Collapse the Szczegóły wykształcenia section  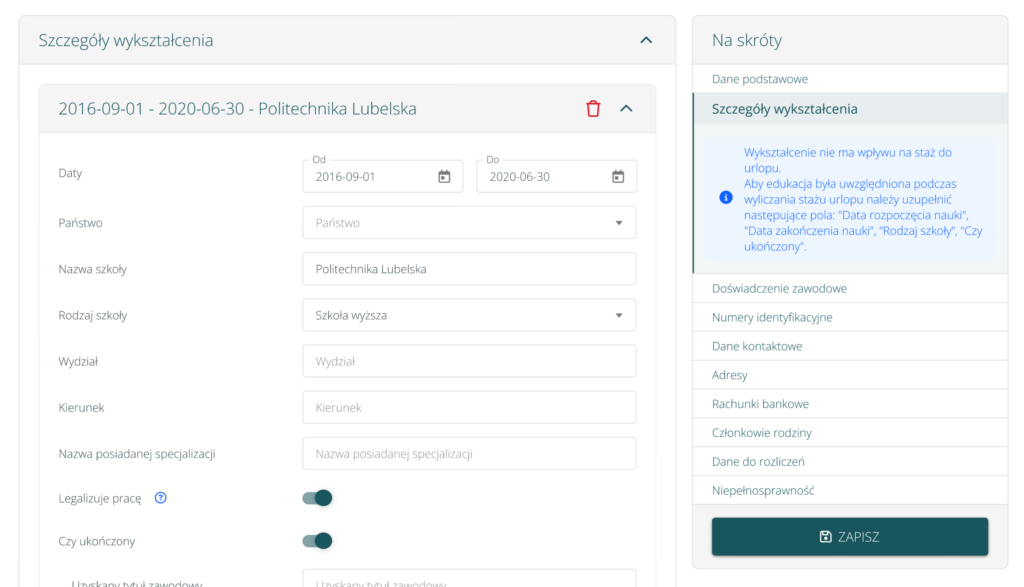click(646, 41)
